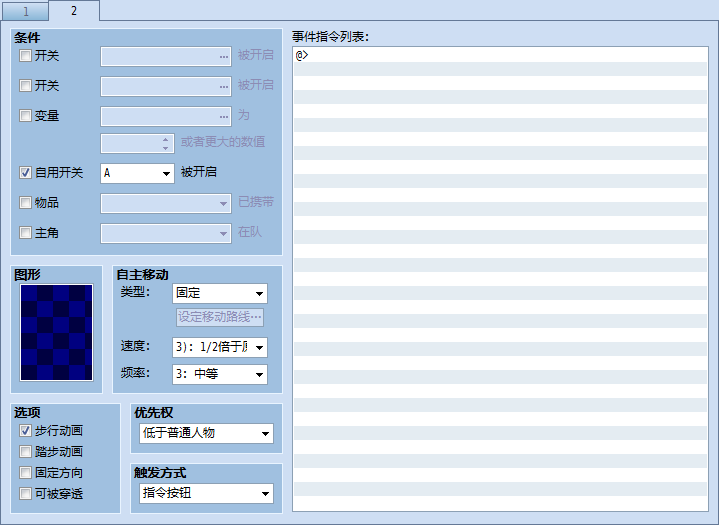Click the first 开关 switch selection field

[166, 56]
